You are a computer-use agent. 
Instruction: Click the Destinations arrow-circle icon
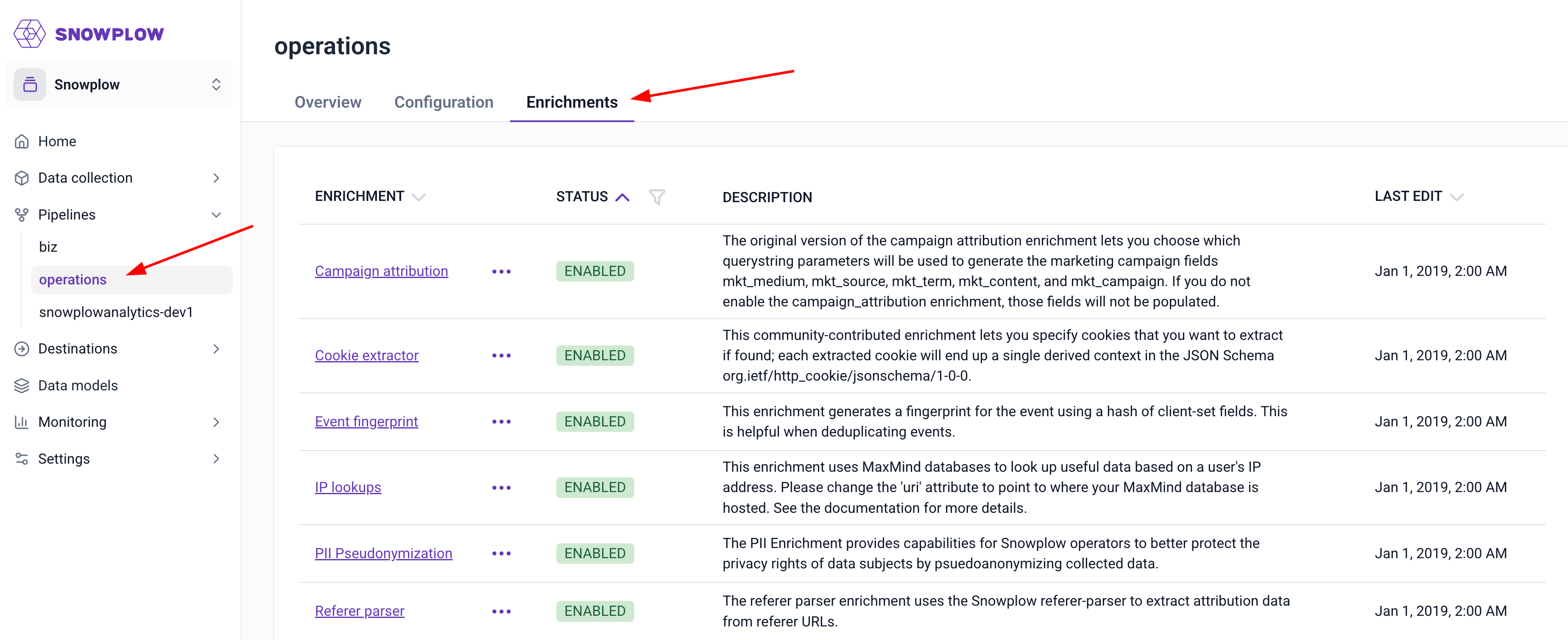click(22, 348)
